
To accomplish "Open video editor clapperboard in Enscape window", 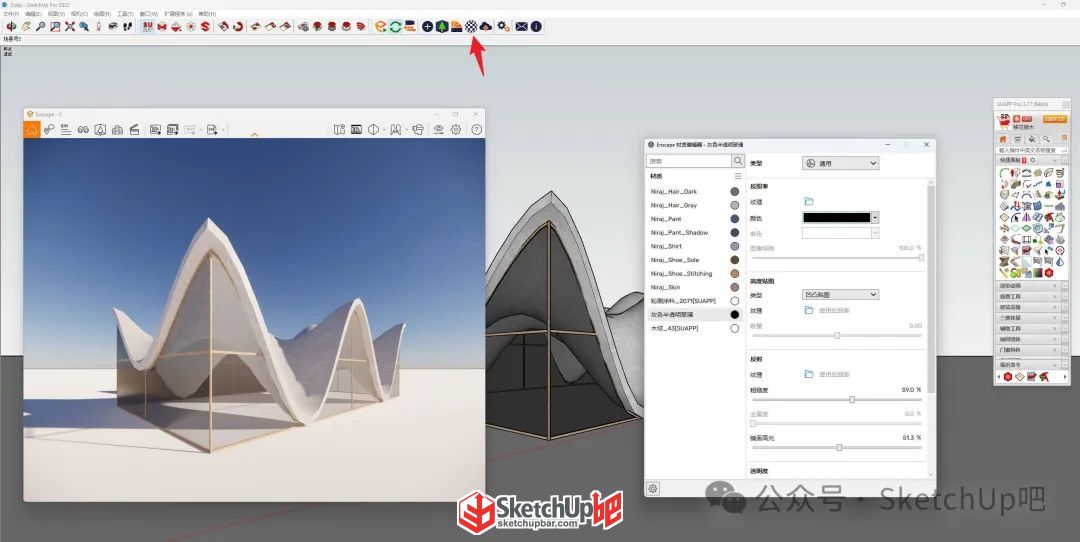I will tap(134, 129).
